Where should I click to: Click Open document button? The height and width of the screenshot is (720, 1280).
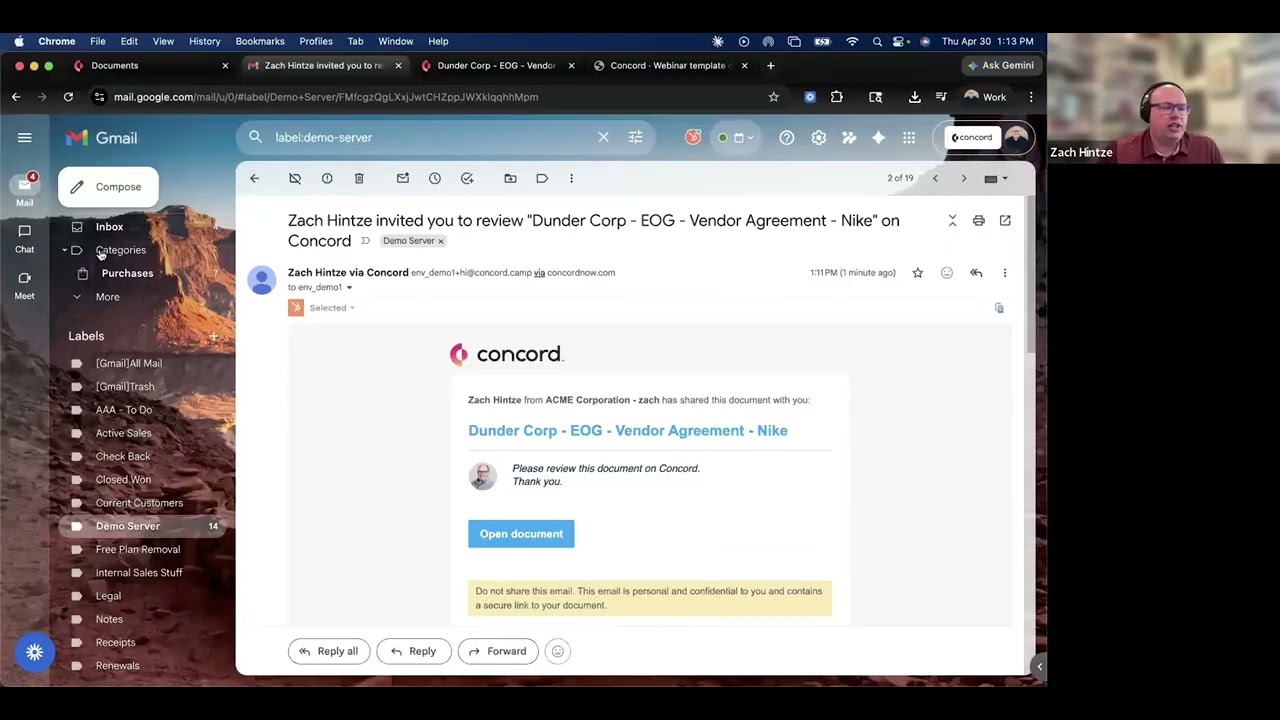521,534
